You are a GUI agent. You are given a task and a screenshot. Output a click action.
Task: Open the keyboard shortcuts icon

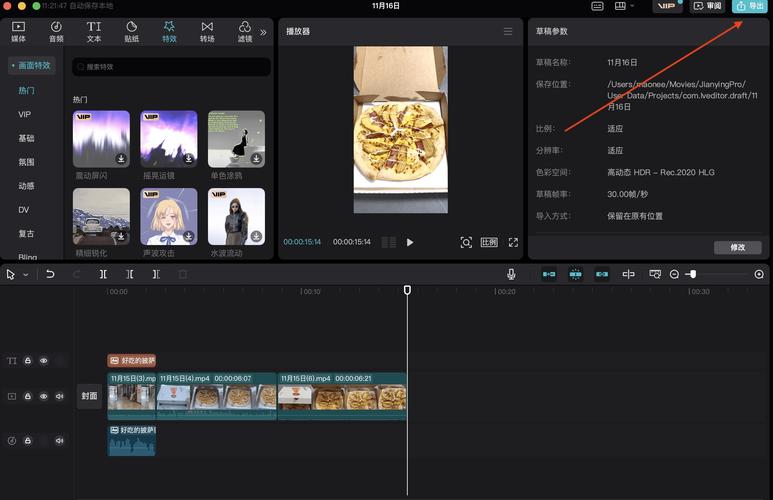(x=597, y=6)
